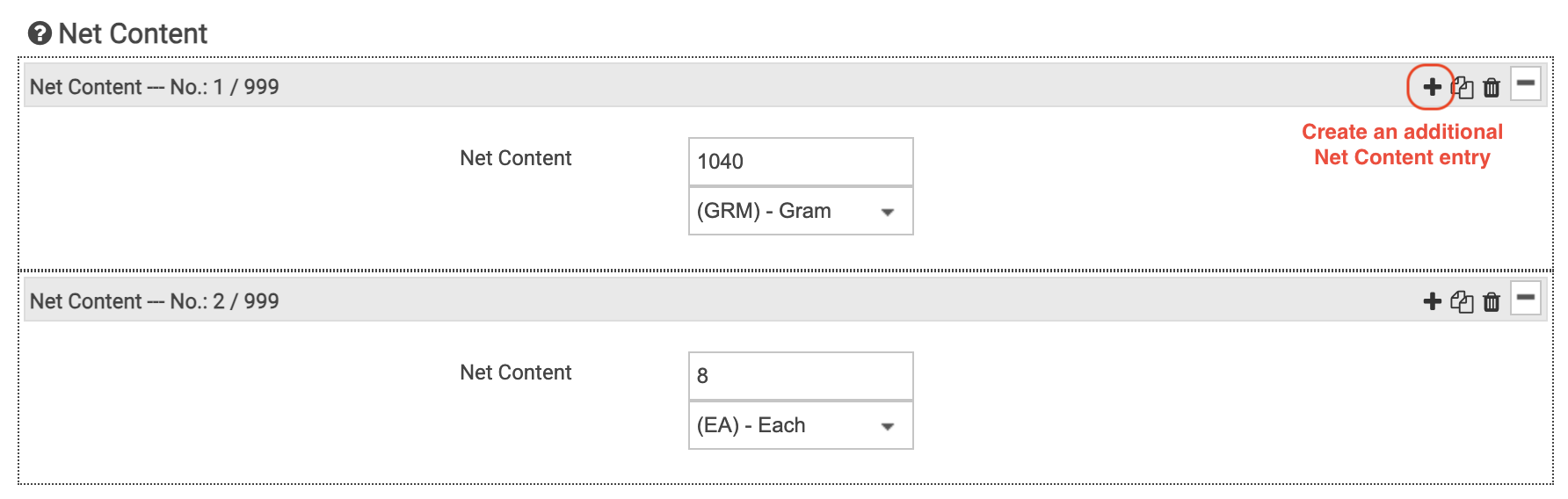Click the Net Content label beside 1040

516,158
